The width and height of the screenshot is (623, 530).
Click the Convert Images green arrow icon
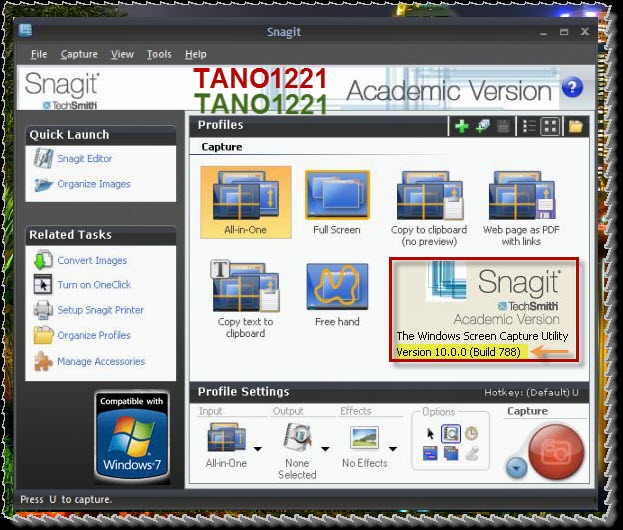pyautogui.click(x=43, y=260)
